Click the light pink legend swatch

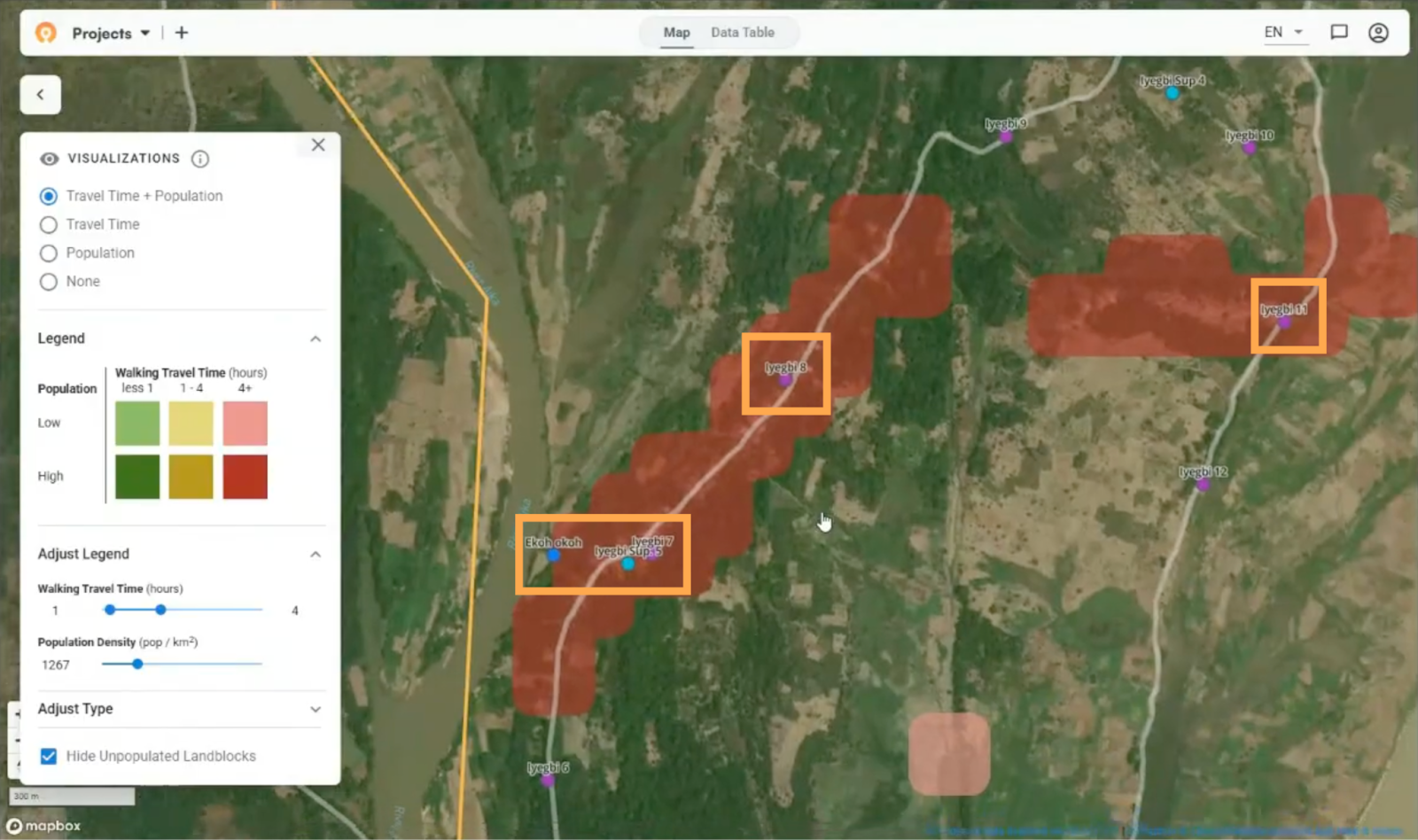coord(245,423)
